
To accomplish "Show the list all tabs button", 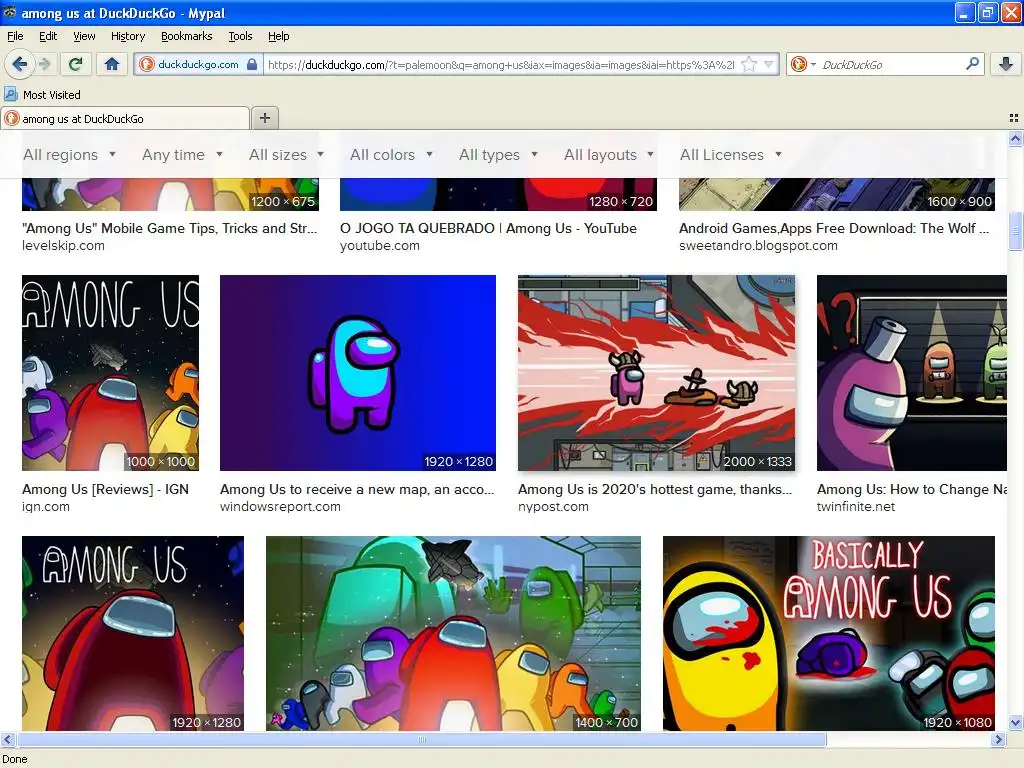I will (1014, 118).
